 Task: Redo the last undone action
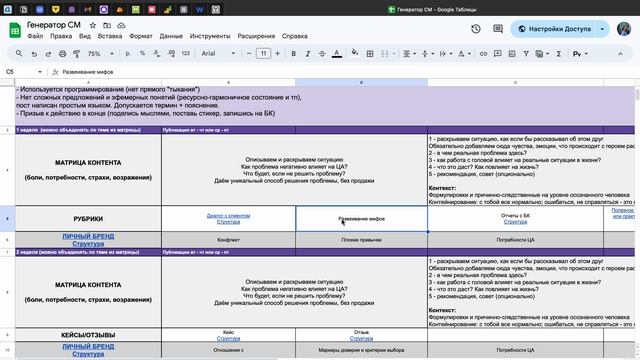click(x=48, y=54)
